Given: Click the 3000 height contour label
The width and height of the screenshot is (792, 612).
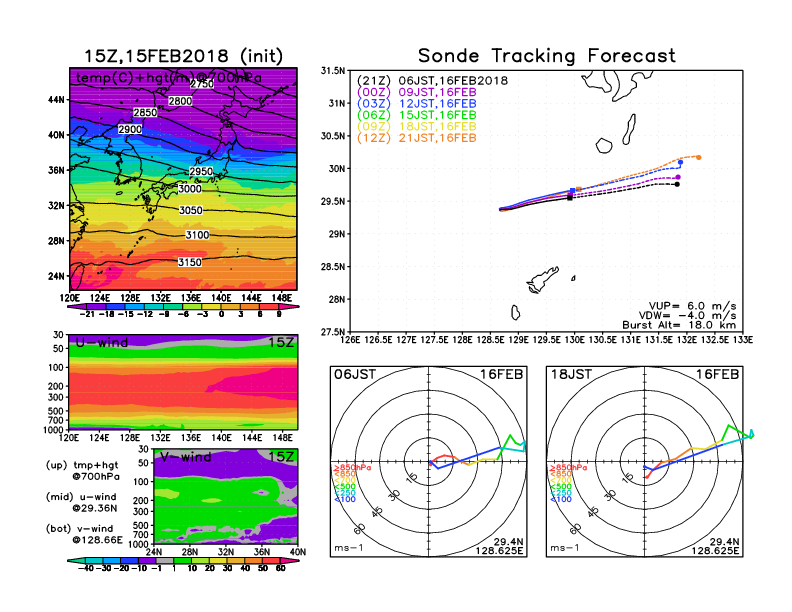Looking at the screenshot, I should [190, 188].
